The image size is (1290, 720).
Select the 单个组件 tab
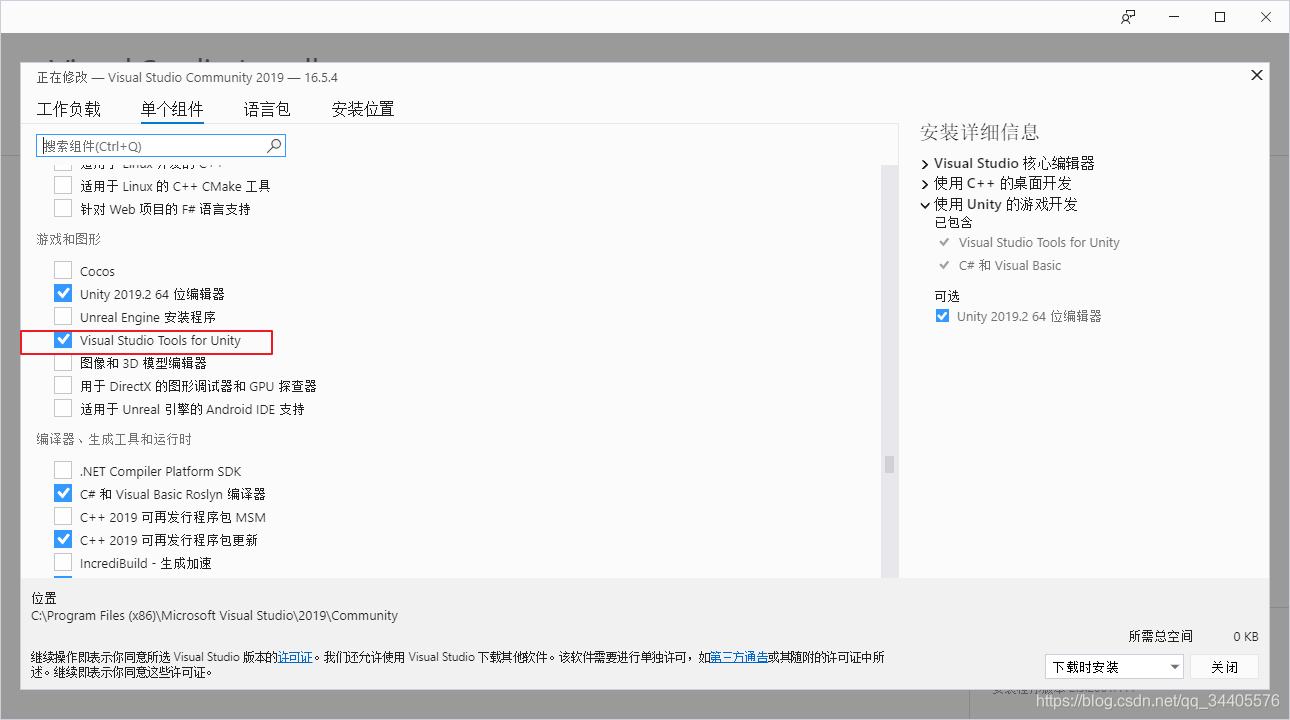[172, 110]
